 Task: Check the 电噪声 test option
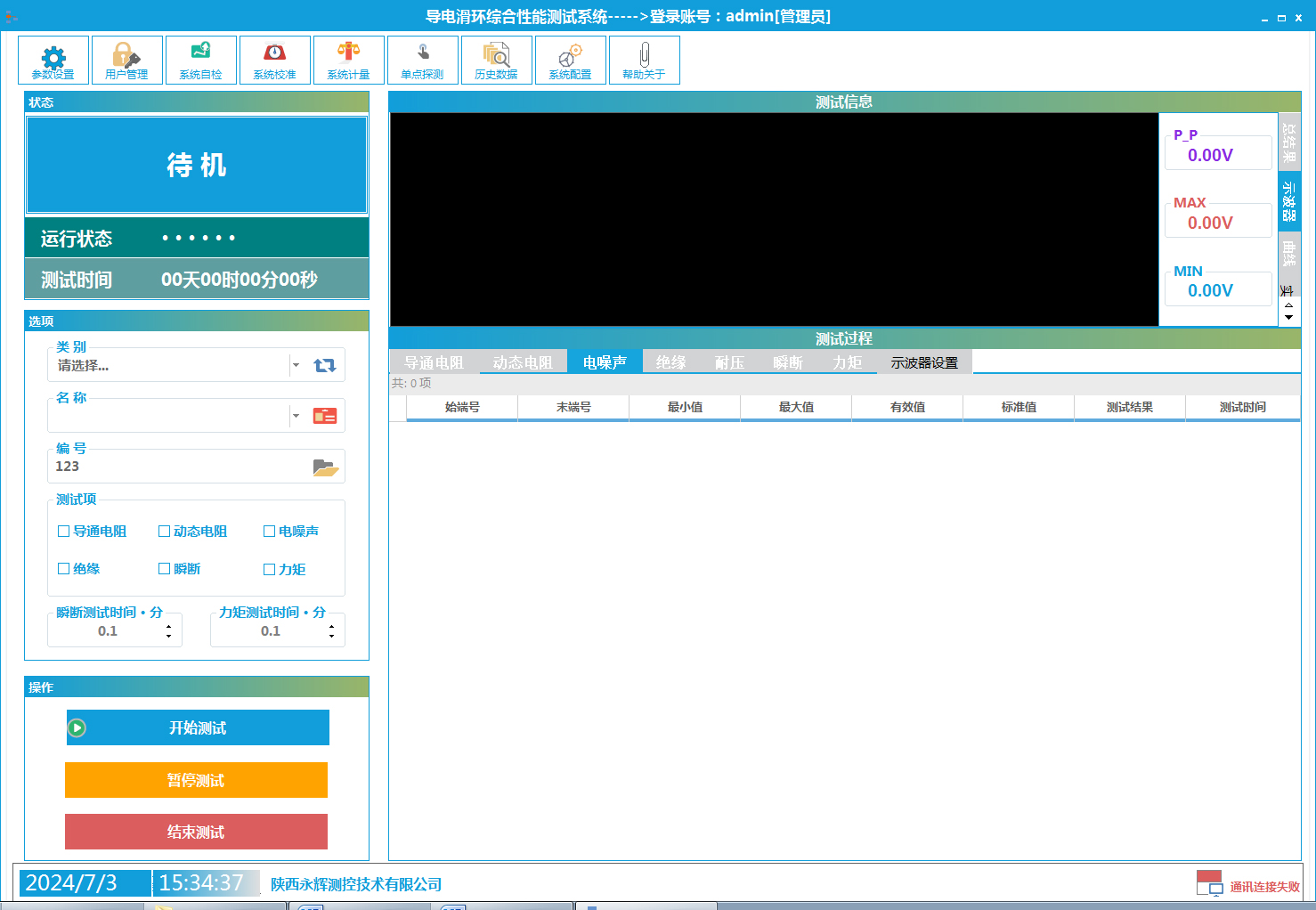coord(269,531)
